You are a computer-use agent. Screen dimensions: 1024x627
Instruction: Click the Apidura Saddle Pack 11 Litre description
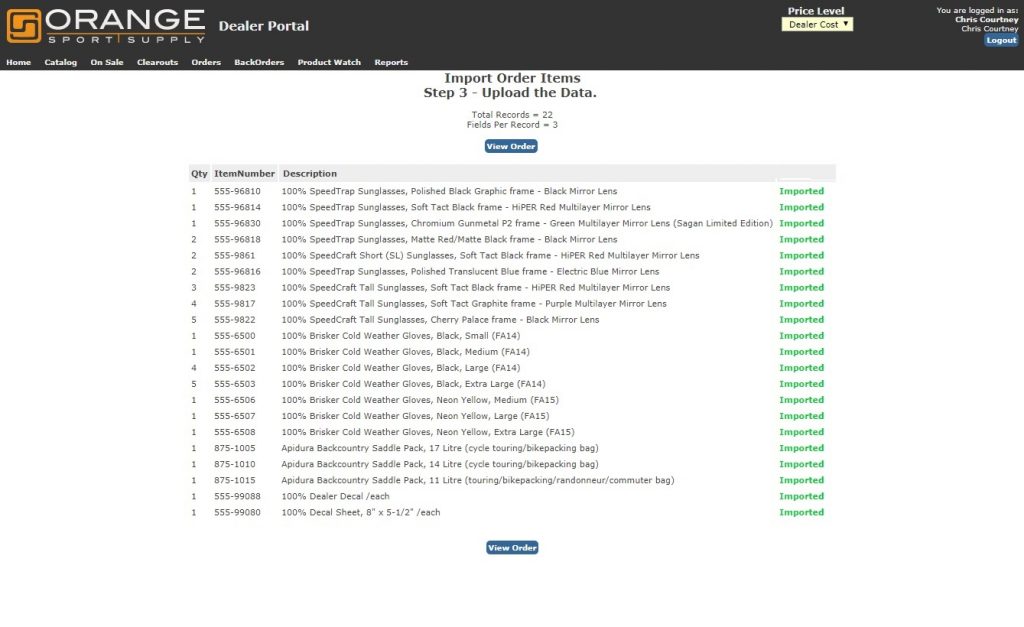tap(478, 480)
